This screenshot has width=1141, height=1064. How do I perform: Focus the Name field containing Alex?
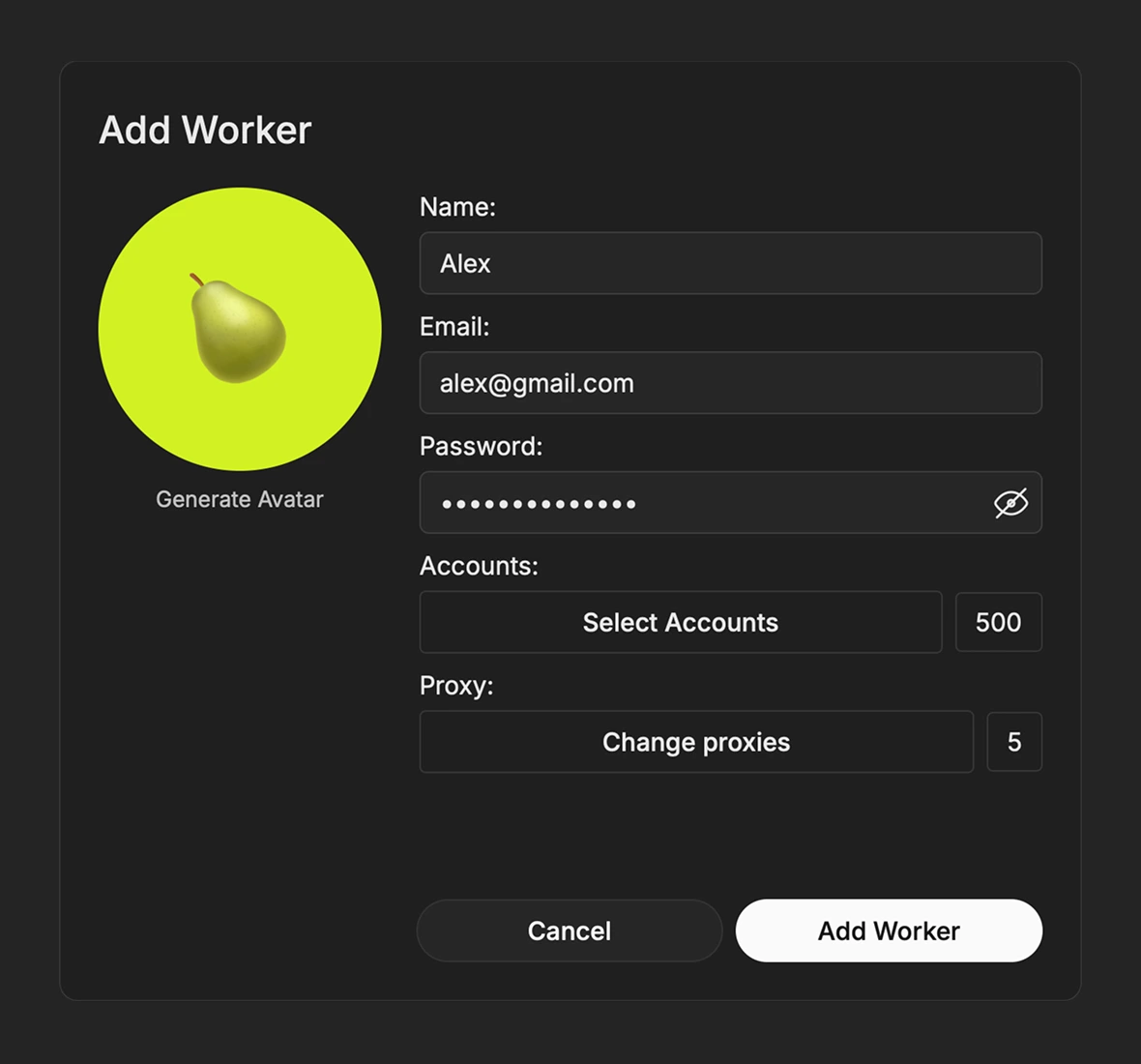click(x=731, y=263)
